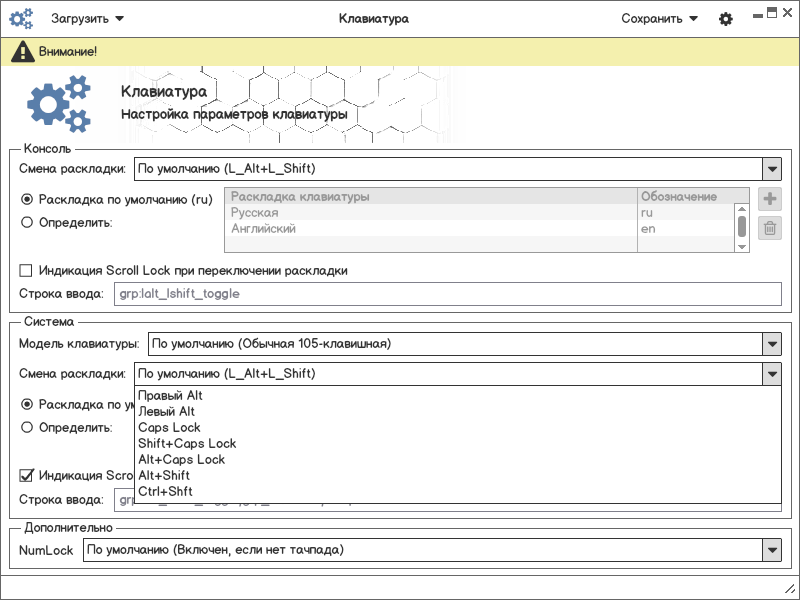
Task: Select the console 'Определить' radio button
Action: pyautogui.click(x=27, y=223)
